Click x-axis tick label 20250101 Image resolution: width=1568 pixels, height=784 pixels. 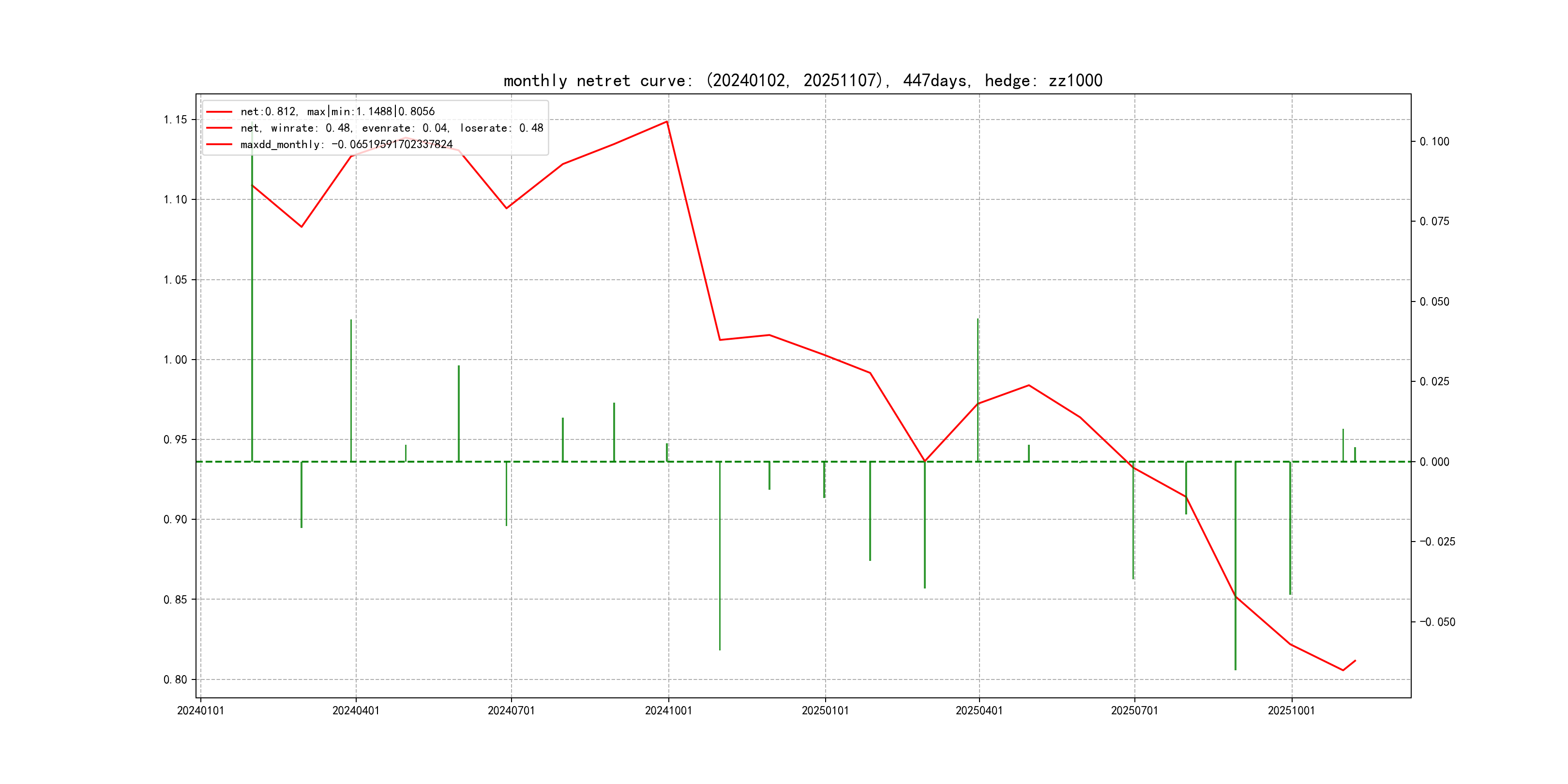(x=825, y=710)
